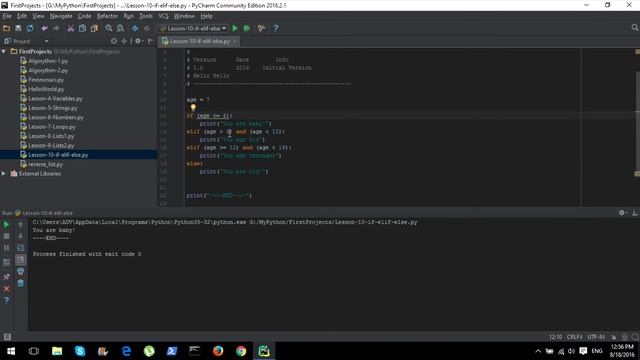Click Stop square in Run panel
The height and width of the screenshot is (360, 640).
pyautogui.click(x=6, y=236)
